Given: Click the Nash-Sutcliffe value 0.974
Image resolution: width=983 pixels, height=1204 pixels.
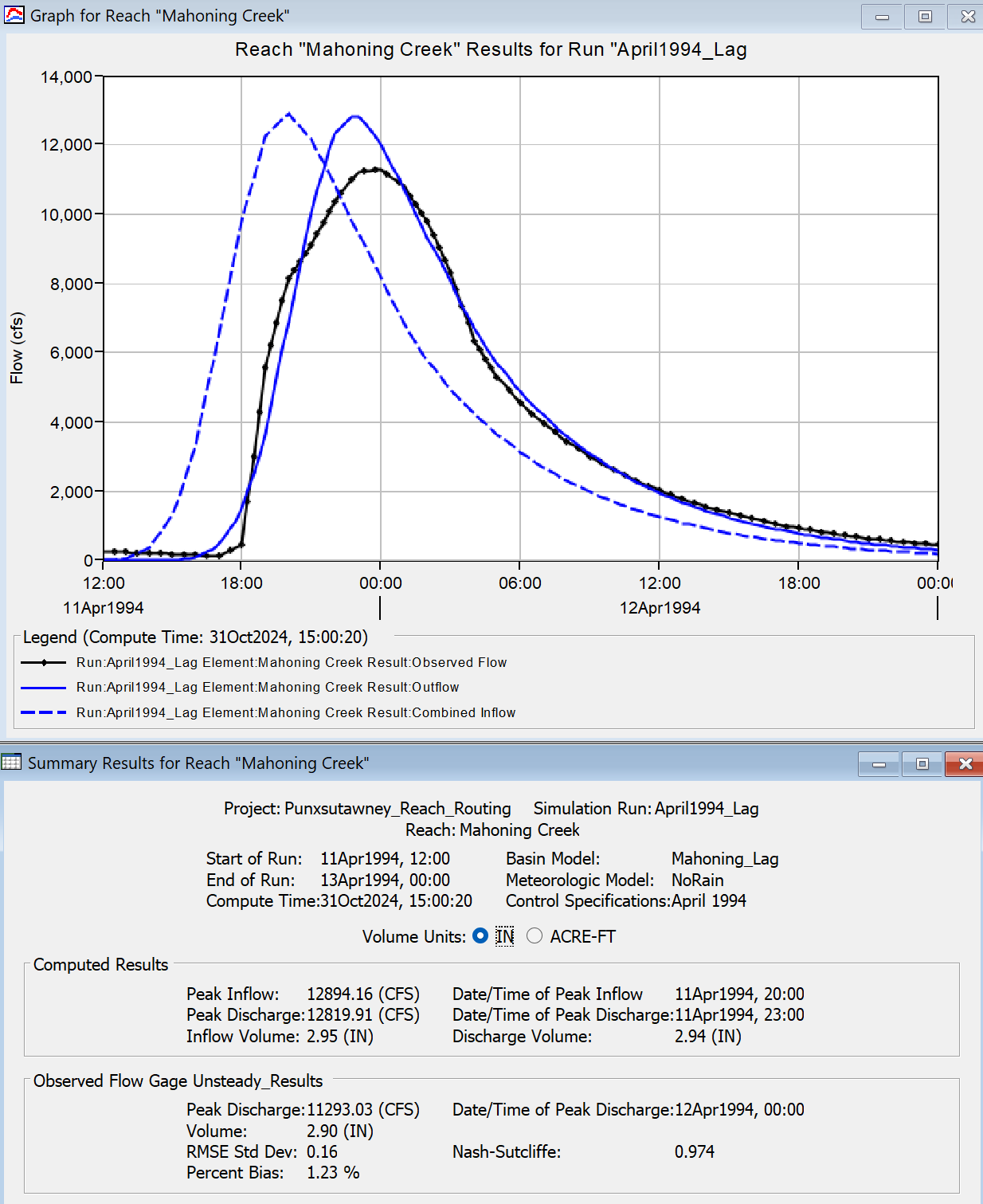Looking at the screenshot, I should (x=695, y=1151).
